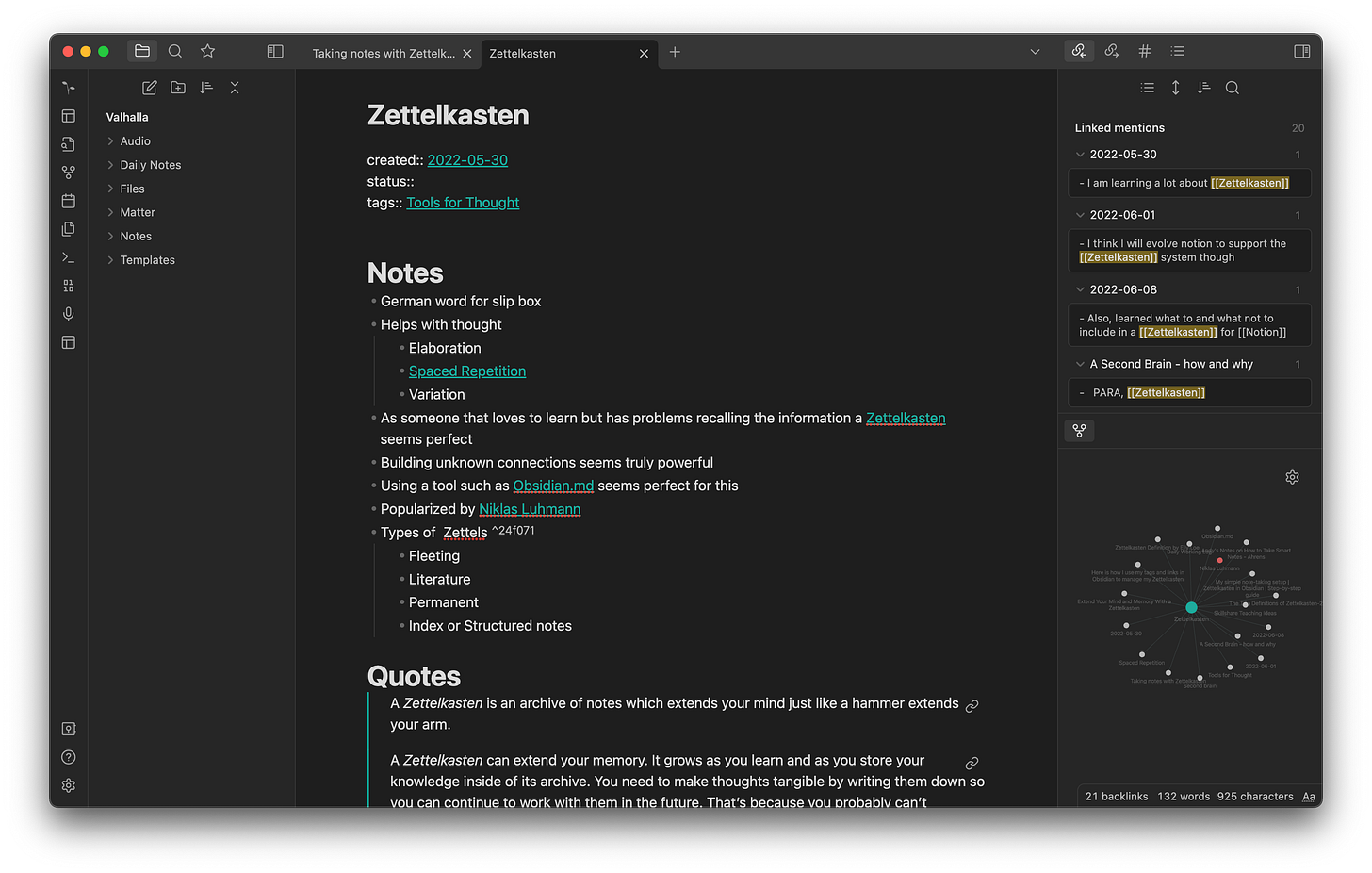Open command palette terminal icon
This screenshot has width=1372, height=873.
point(69,257)
